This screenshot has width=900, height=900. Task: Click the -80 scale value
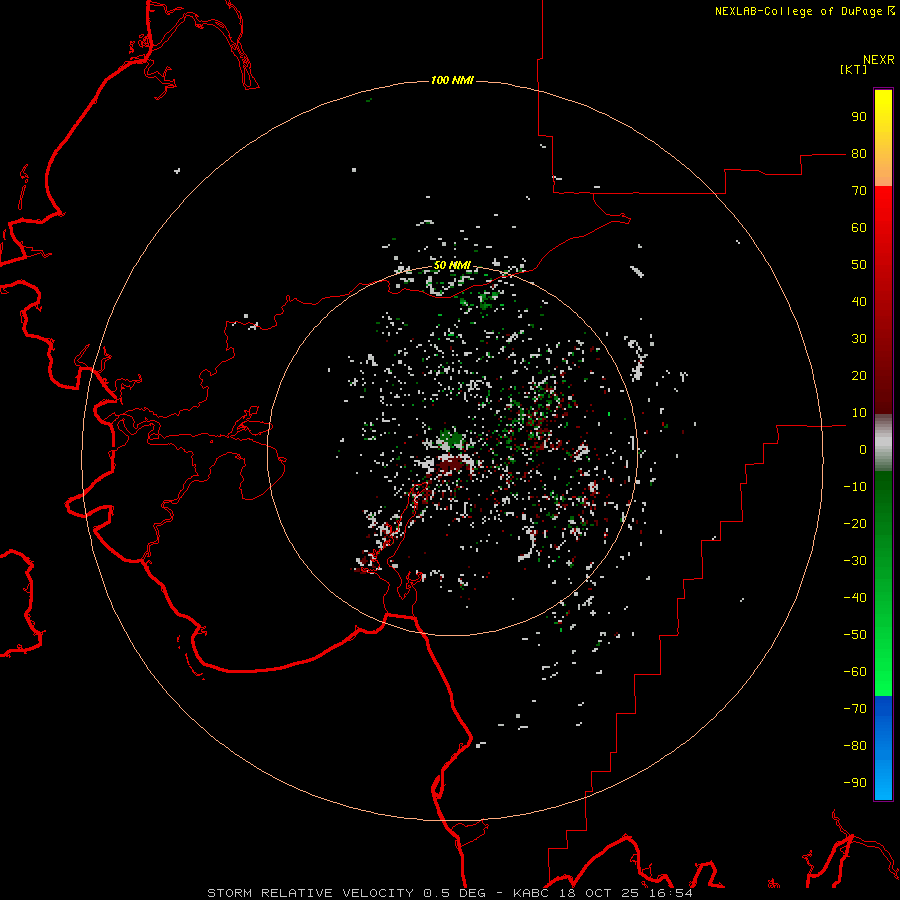(x=855, y=746)
